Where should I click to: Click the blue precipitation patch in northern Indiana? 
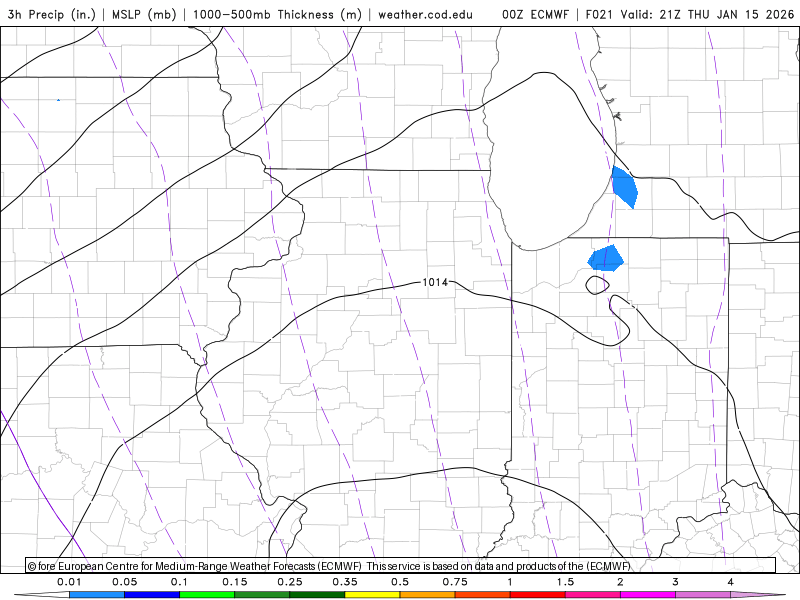pos(606,258)
